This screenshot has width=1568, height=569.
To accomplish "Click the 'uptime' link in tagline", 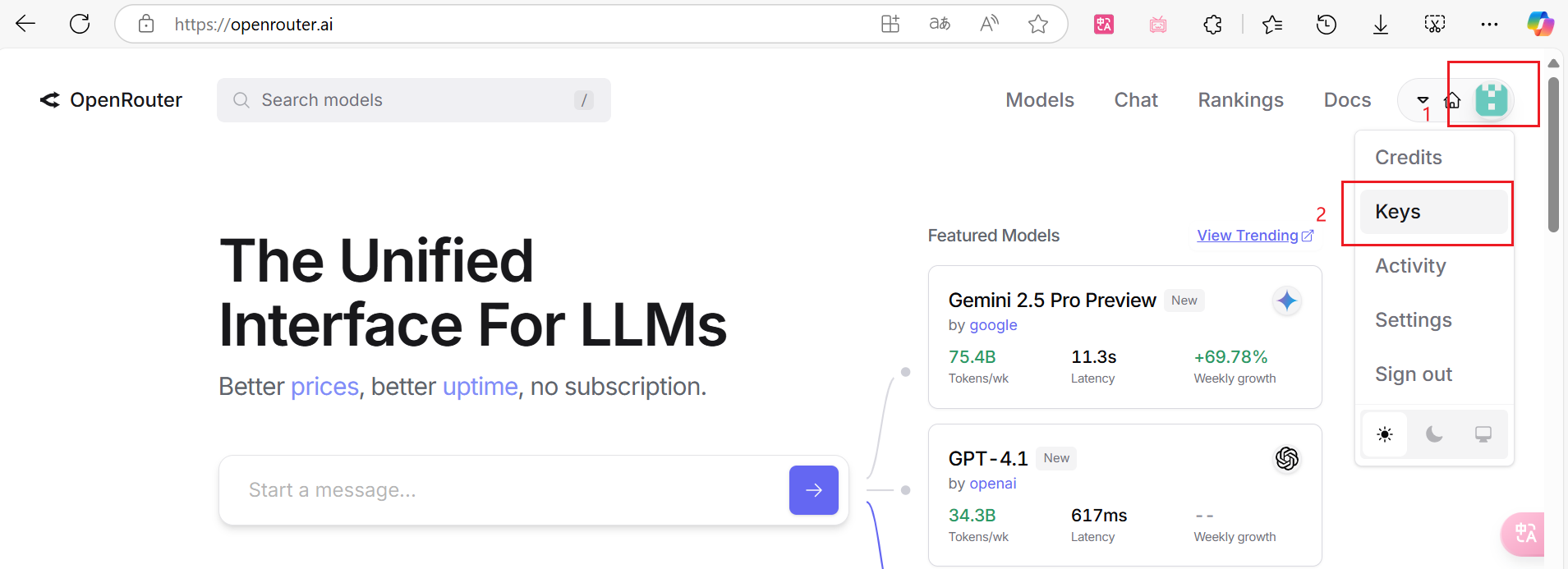I will (481, 387).
